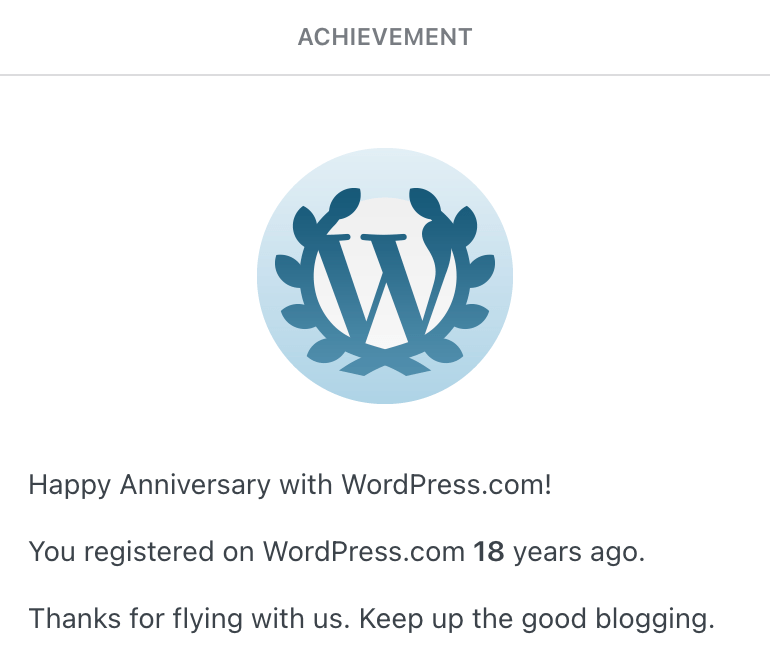770x662 pixels.
Task: Click WordPress.com in the anniversary greeting
Action: 446,486
